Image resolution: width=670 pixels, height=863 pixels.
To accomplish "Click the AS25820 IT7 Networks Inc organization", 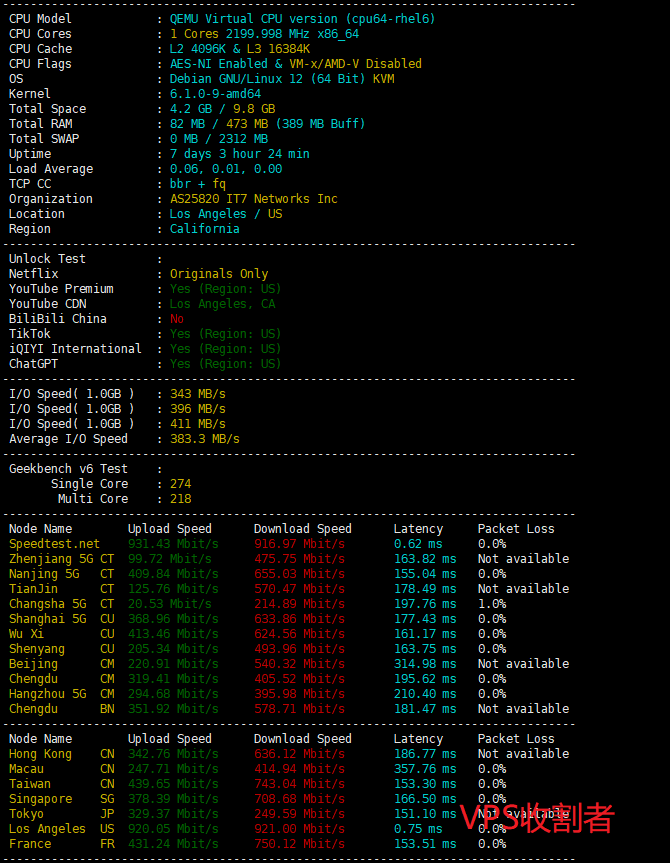I will pos(253,199).
